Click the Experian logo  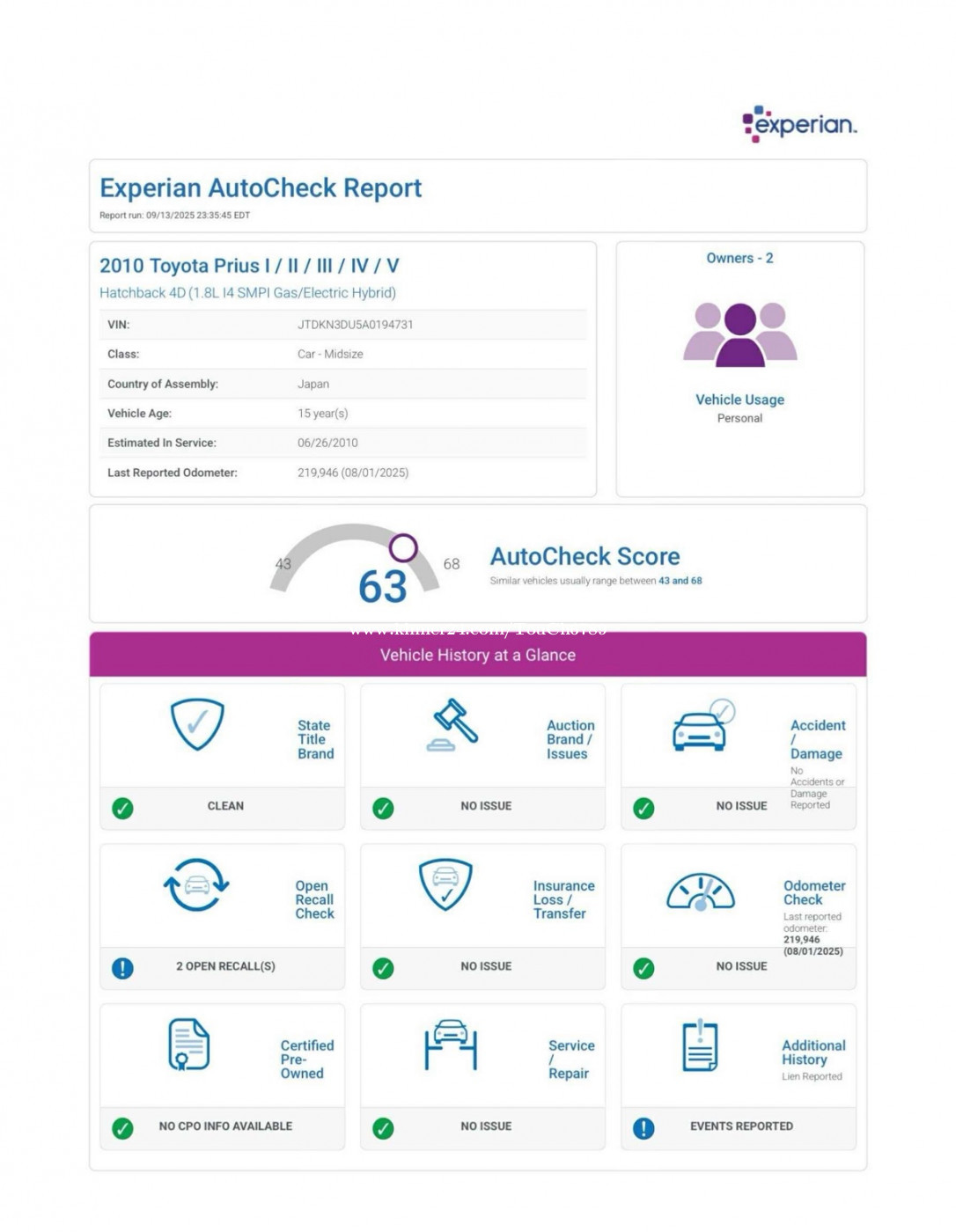click(x=798, y=124)
